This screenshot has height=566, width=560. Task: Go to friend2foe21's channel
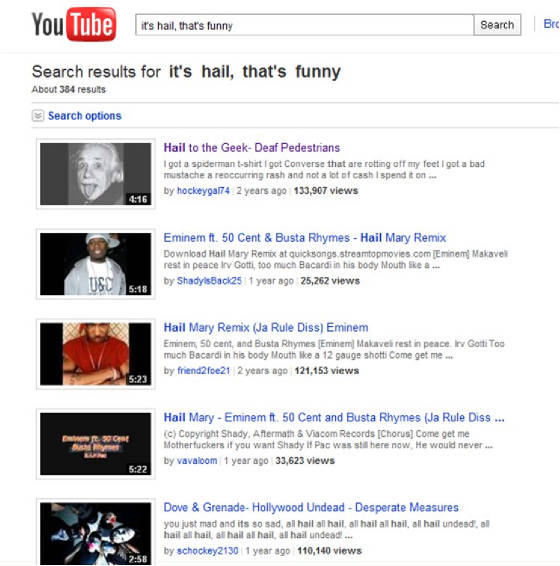[x=204, y=370]
